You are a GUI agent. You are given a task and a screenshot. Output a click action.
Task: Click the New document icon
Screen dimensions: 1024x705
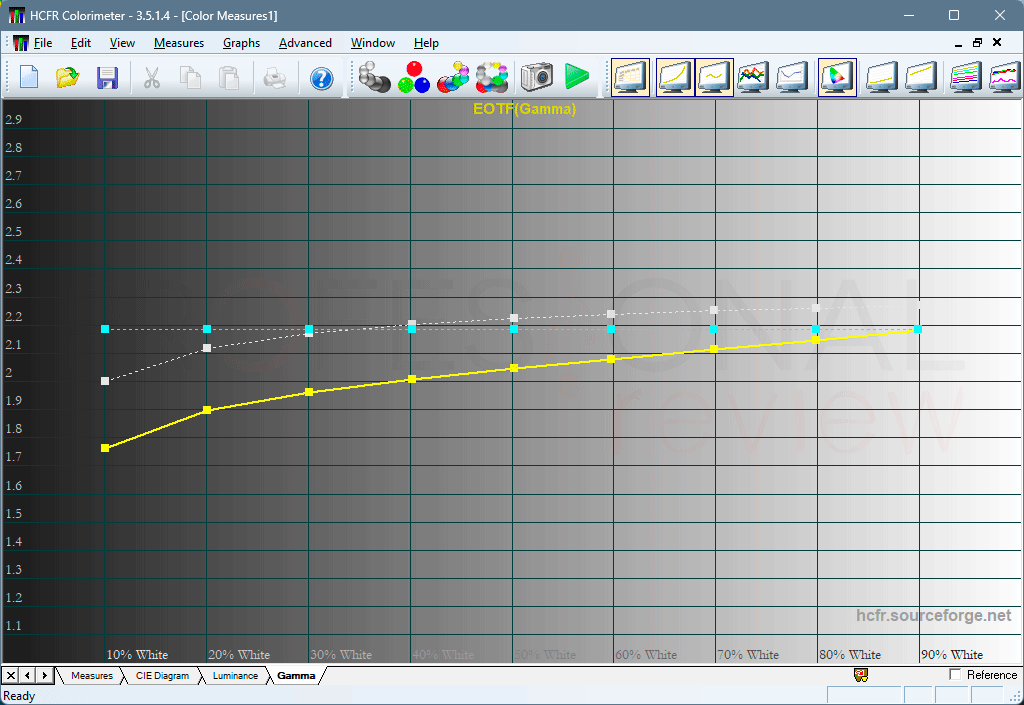[29, 78]
